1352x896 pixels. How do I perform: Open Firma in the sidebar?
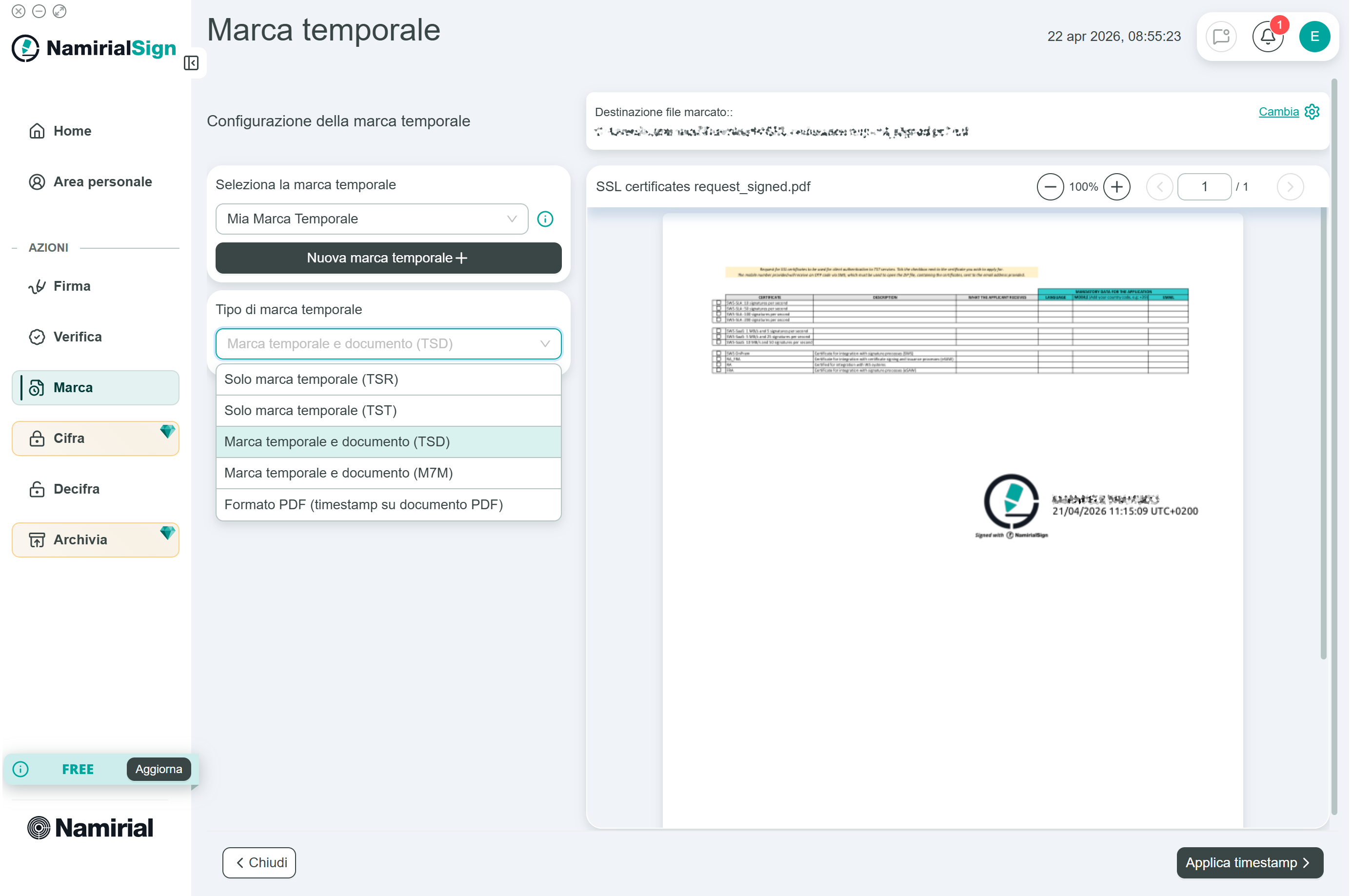(72, 286)
